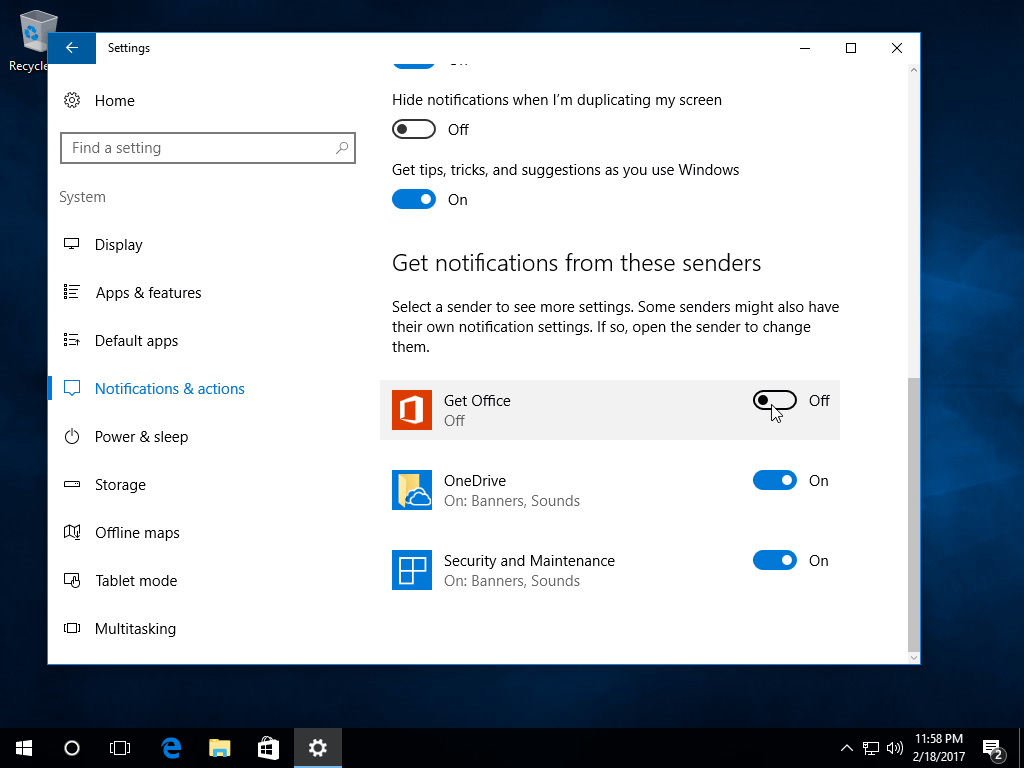Viewport: 1024px width, 768px height.
Task: Select Power & sleep in sidebar
Action: (x=141, y=437)
